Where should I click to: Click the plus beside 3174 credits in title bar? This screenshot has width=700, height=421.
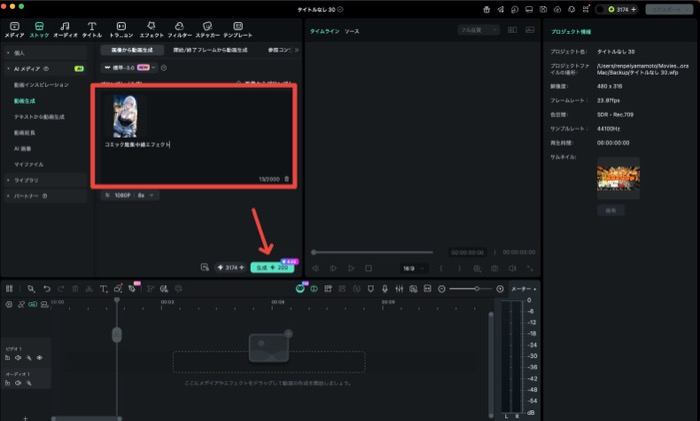(633, 9)
